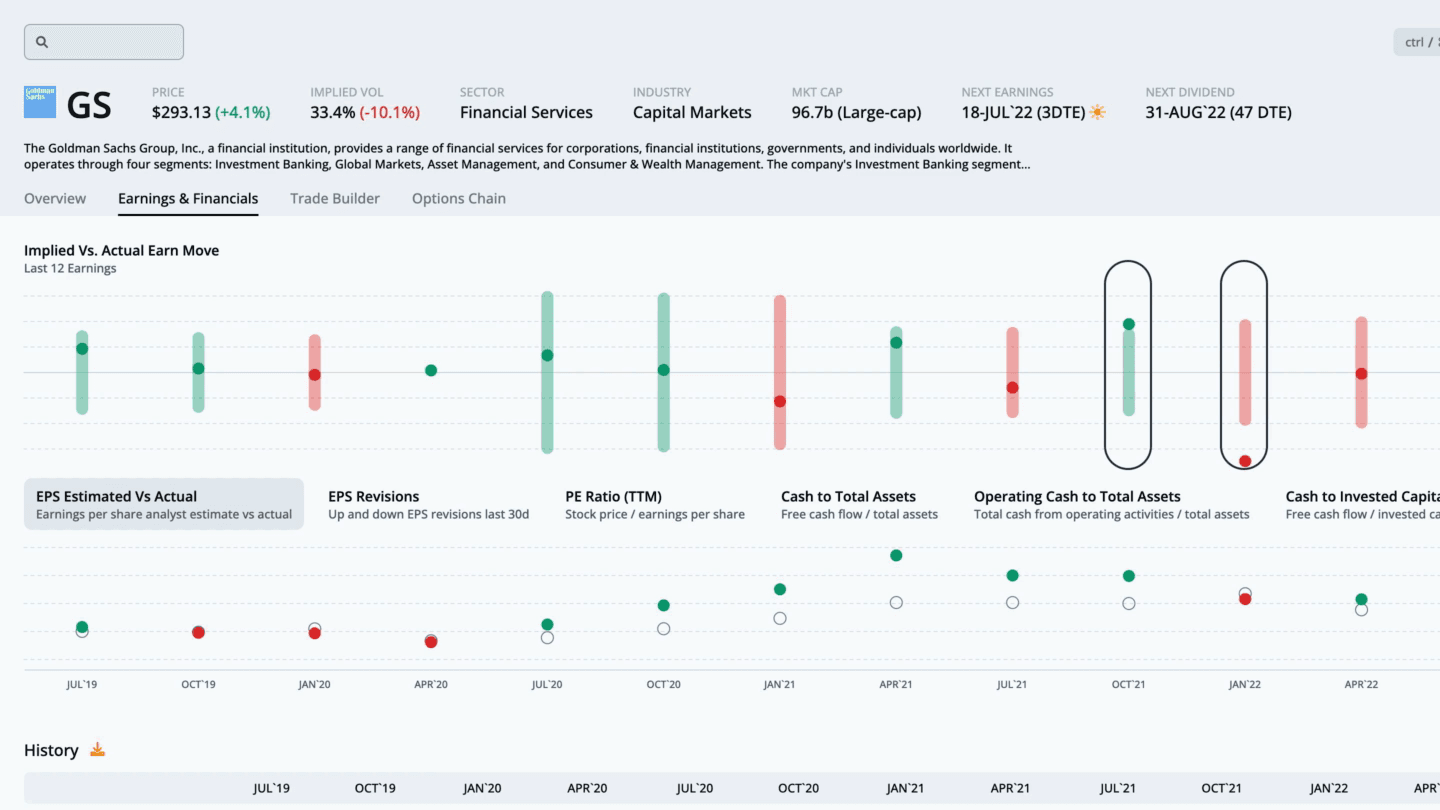Click OCT'21 hollow estimated EPS dot
Screen dimensions: 1440x810
(1128, 603)
